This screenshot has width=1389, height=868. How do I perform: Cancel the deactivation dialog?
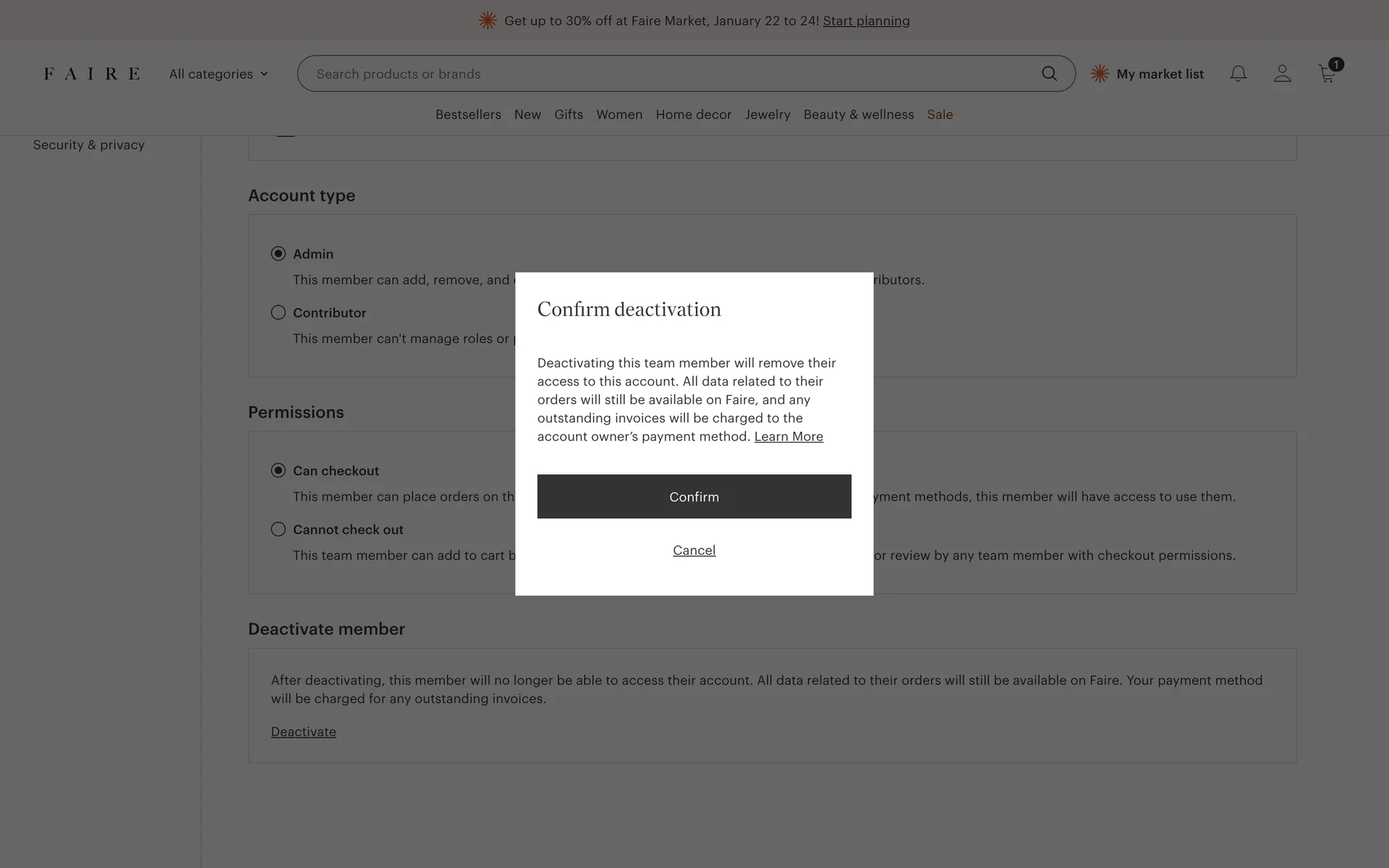694,550
